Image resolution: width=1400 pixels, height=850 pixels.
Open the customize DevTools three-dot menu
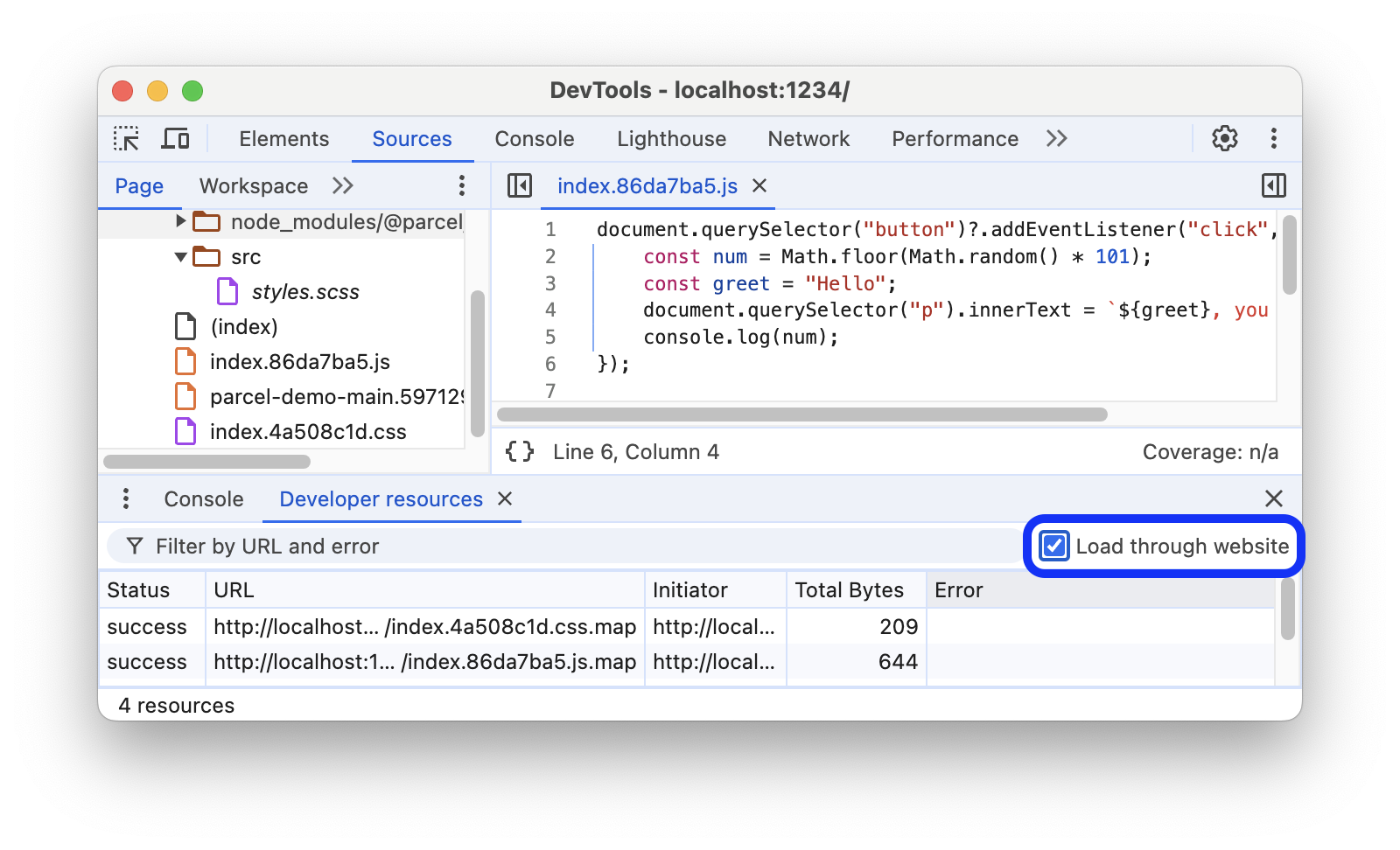1274,138
